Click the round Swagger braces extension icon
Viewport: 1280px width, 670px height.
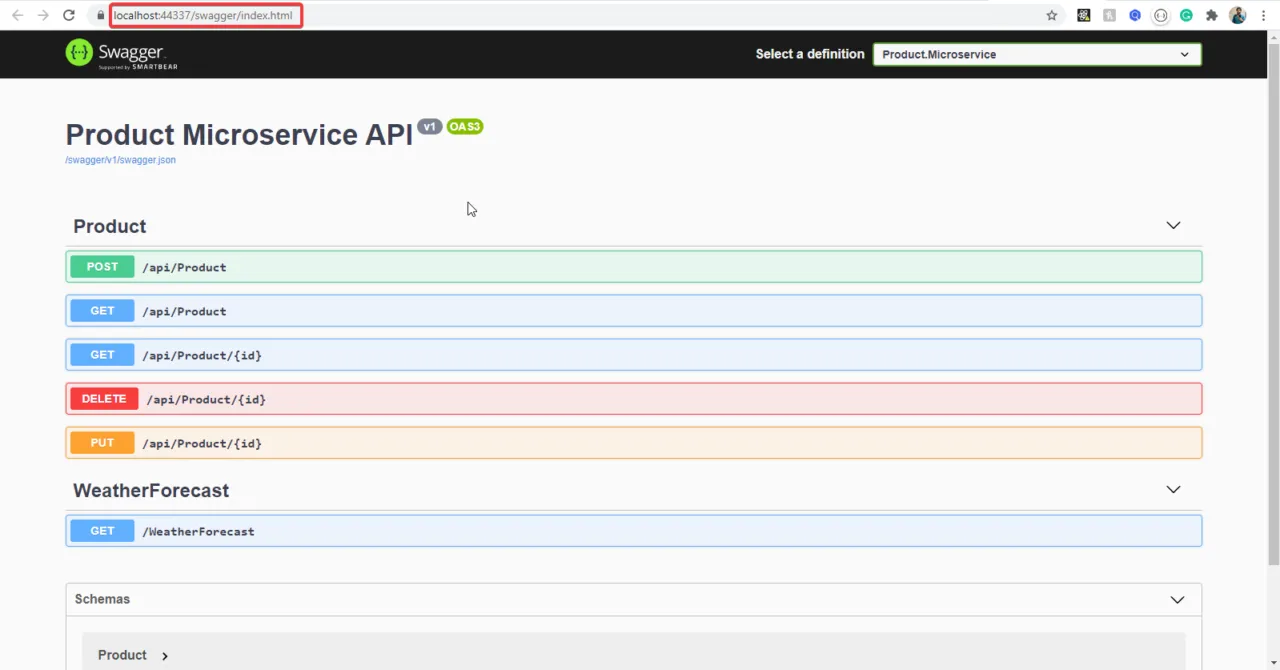tap(1160, 15)
